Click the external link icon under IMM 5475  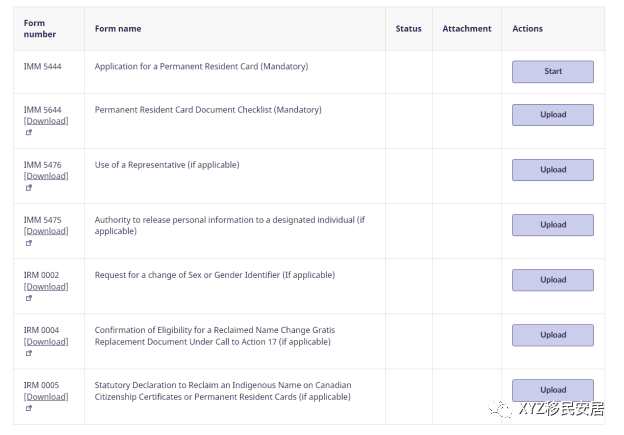(x=29, y=242)
